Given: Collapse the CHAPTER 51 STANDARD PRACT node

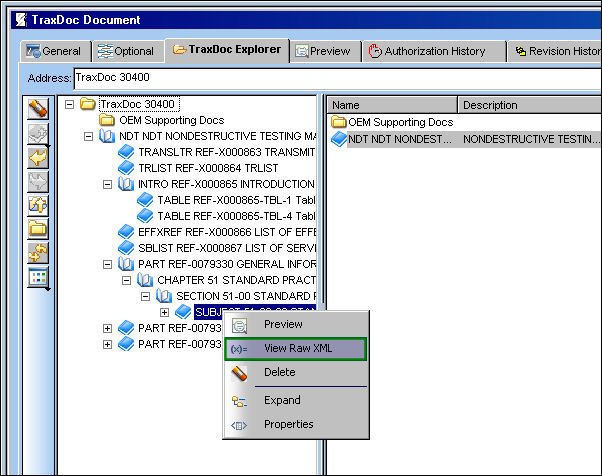Looking at the screenshot, I should coord(126,280).
